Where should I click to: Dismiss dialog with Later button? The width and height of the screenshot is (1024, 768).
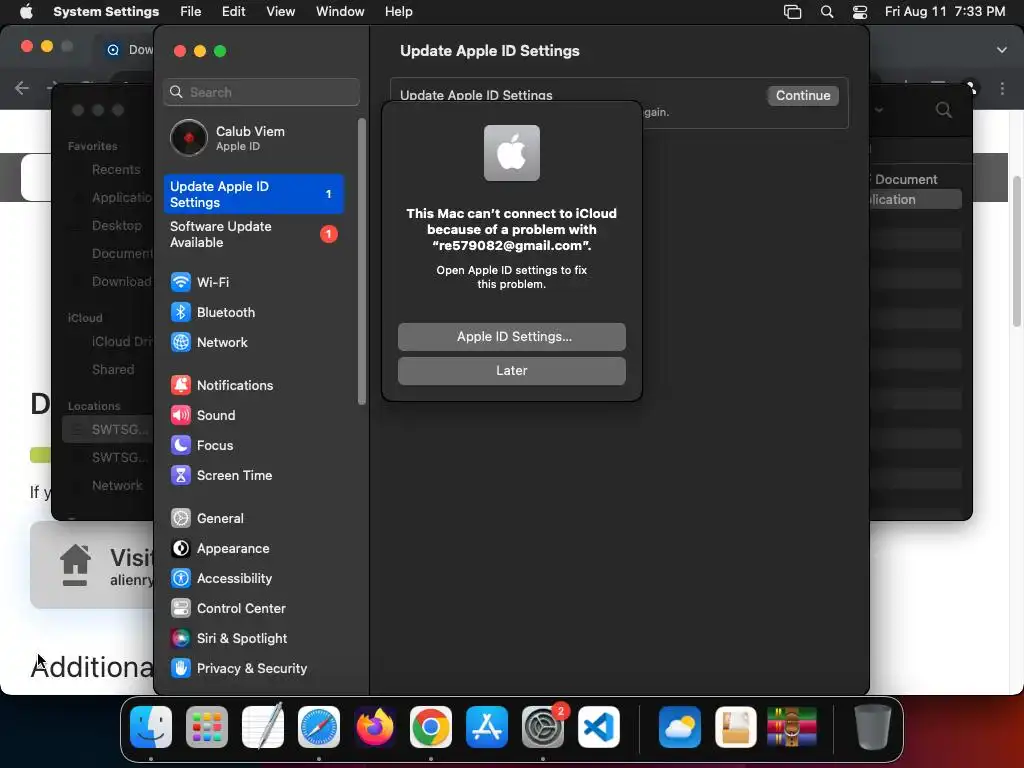click(511, 370)
